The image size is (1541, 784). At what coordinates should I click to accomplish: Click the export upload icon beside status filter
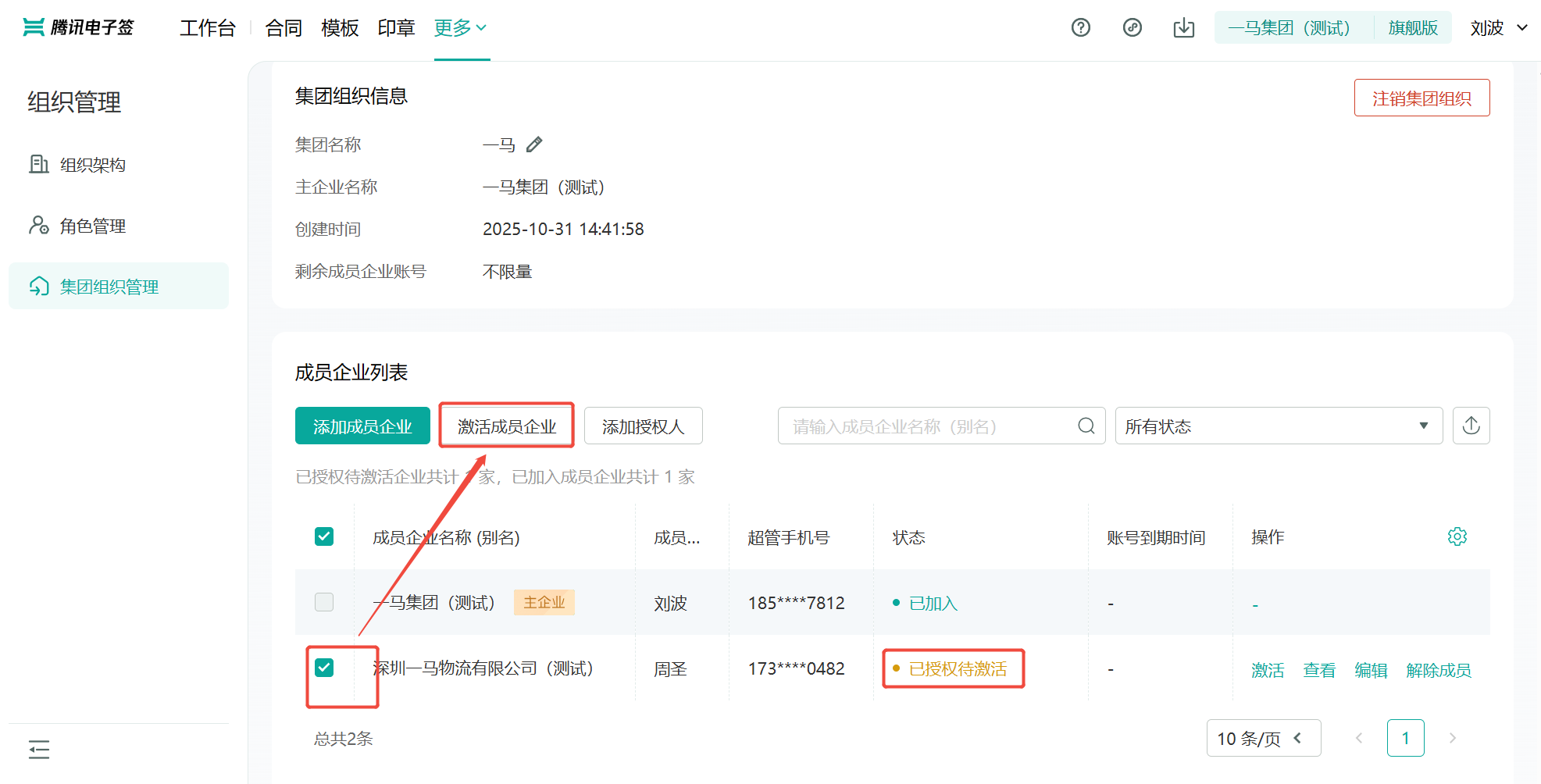(1471, 426)
